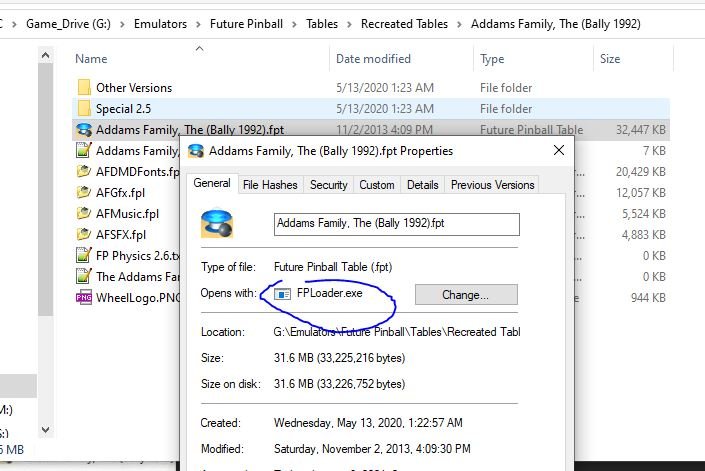This screenshot has height=471, width=705.
Task: Navigate to Emulators in the breadcrumb
Action: (x=160, y=24)
